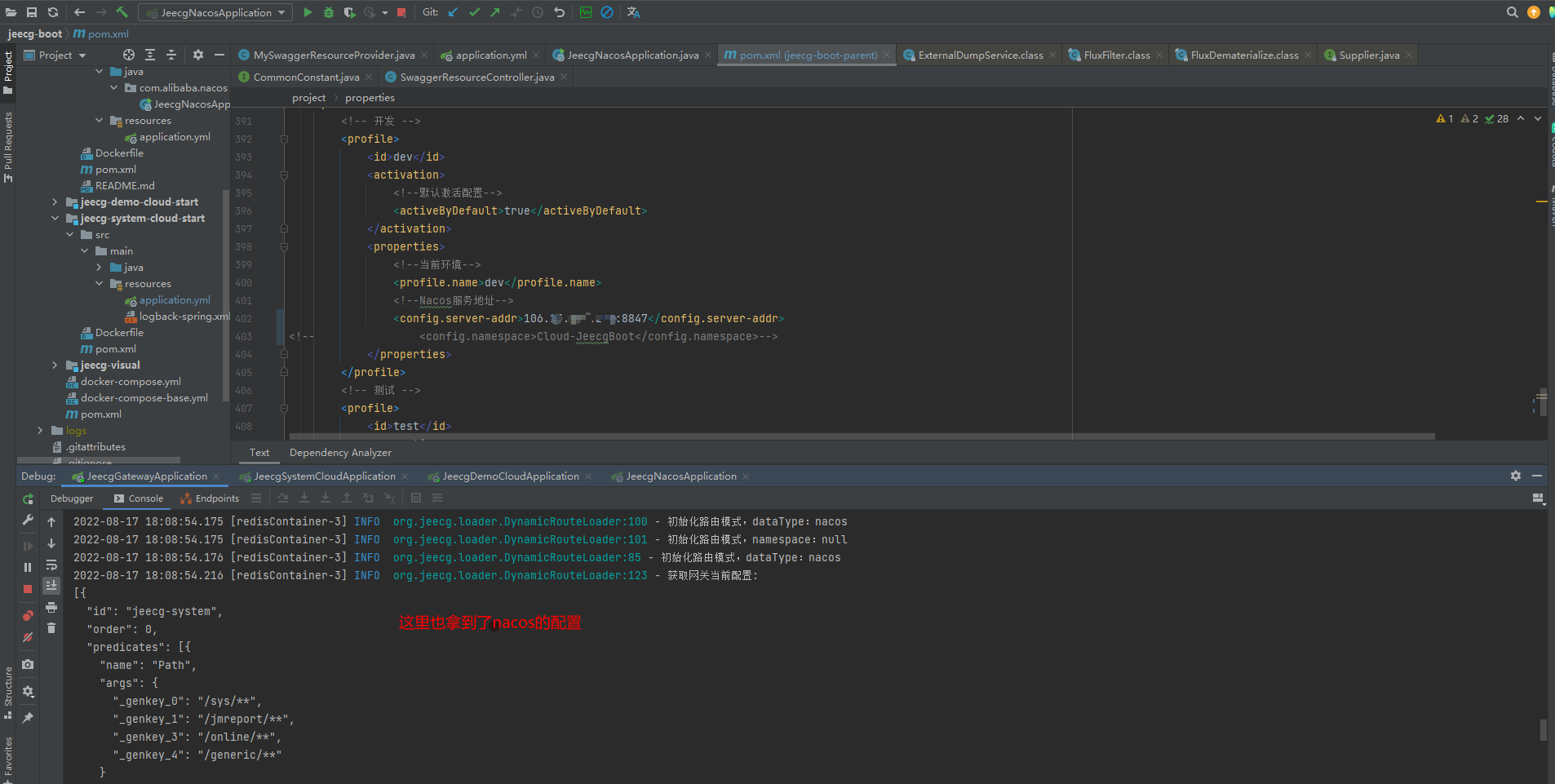The image size is (1555, 784).
Task: Click jeecg-boot breadcrumb in navigation bar
Action: tap(35, 33)
